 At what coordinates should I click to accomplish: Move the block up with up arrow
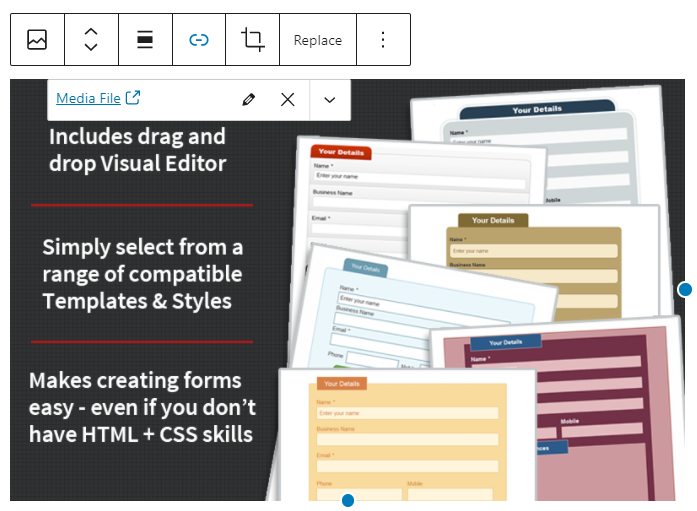click(91, 32)
